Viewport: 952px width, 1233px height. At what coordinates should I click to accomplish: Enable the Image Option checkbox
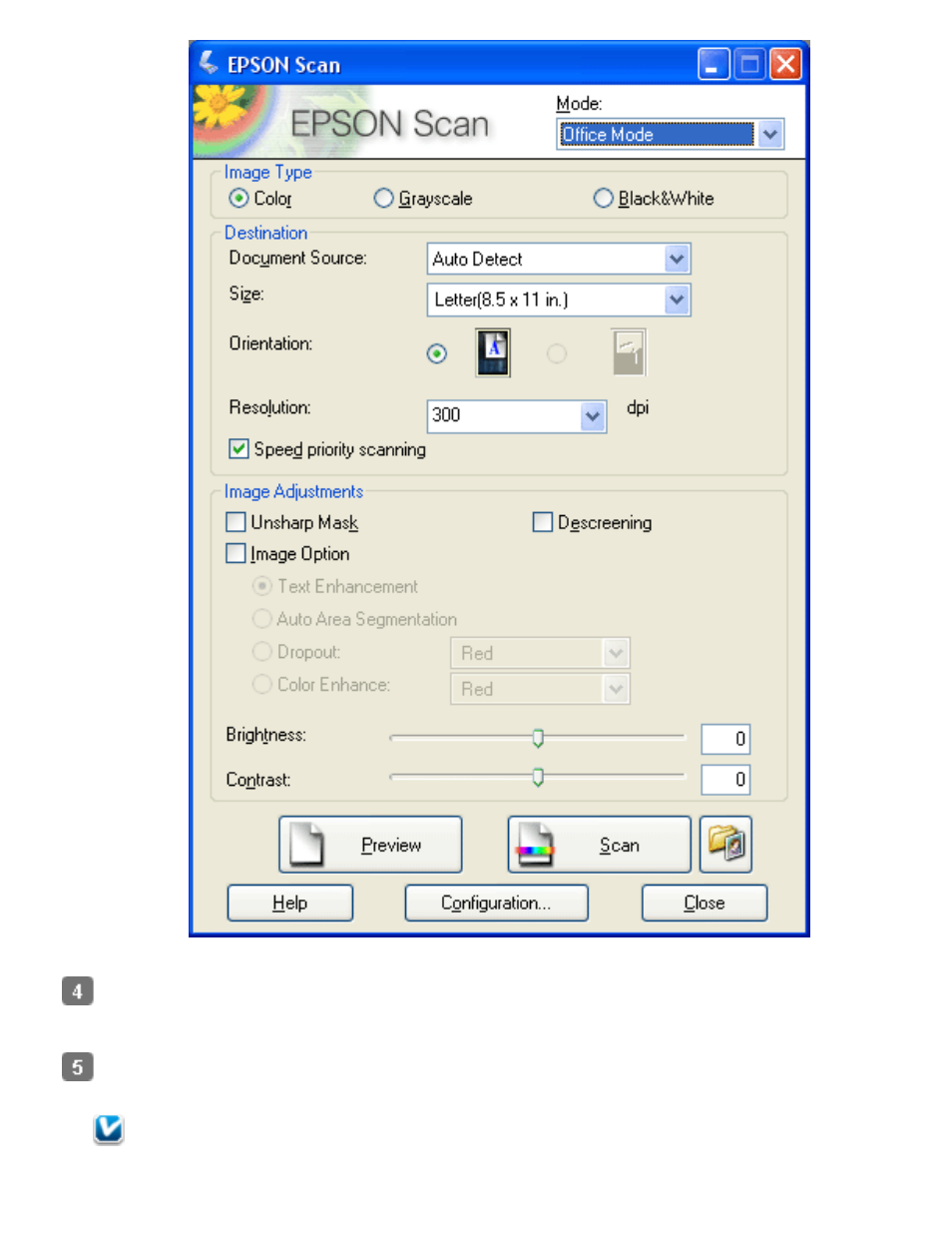pyautogui.click(x=236, y=552)
